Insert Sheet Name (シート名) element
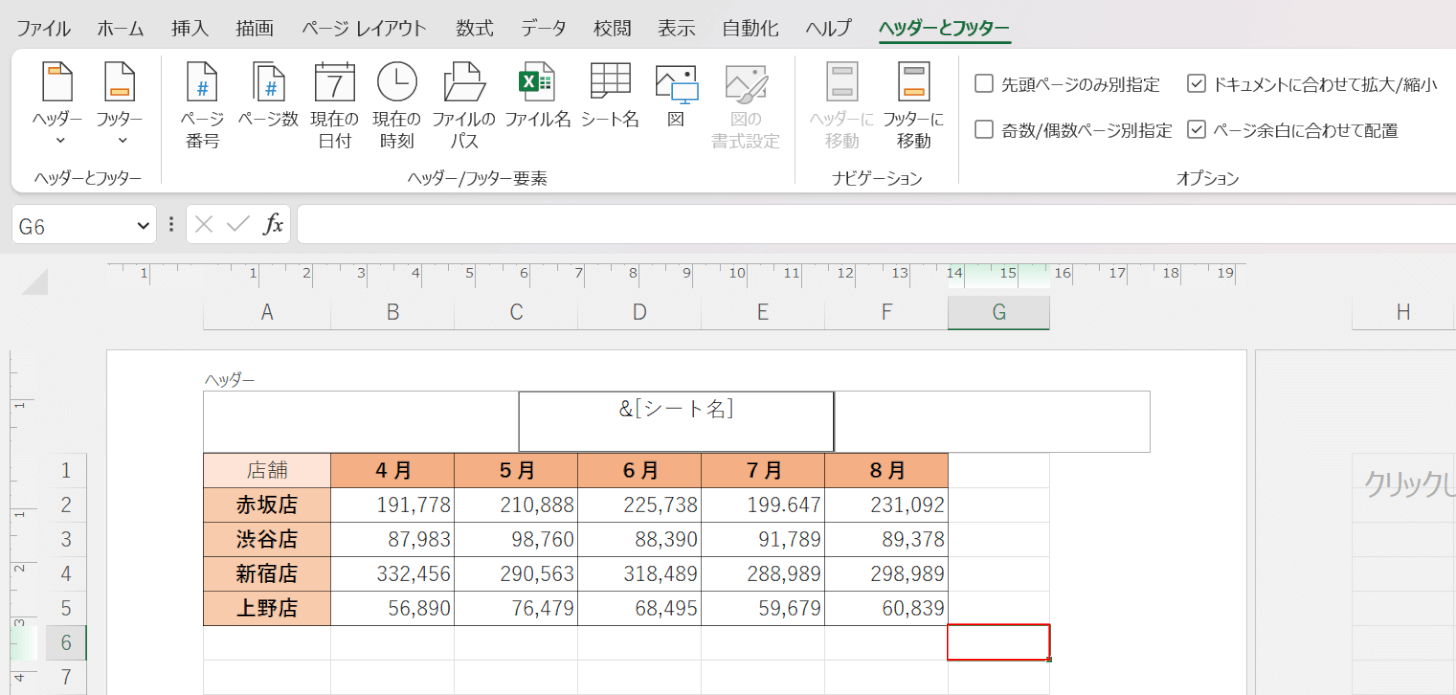Image resolution: width=1456 pixels, height=695 pixels. coord(609,95)
